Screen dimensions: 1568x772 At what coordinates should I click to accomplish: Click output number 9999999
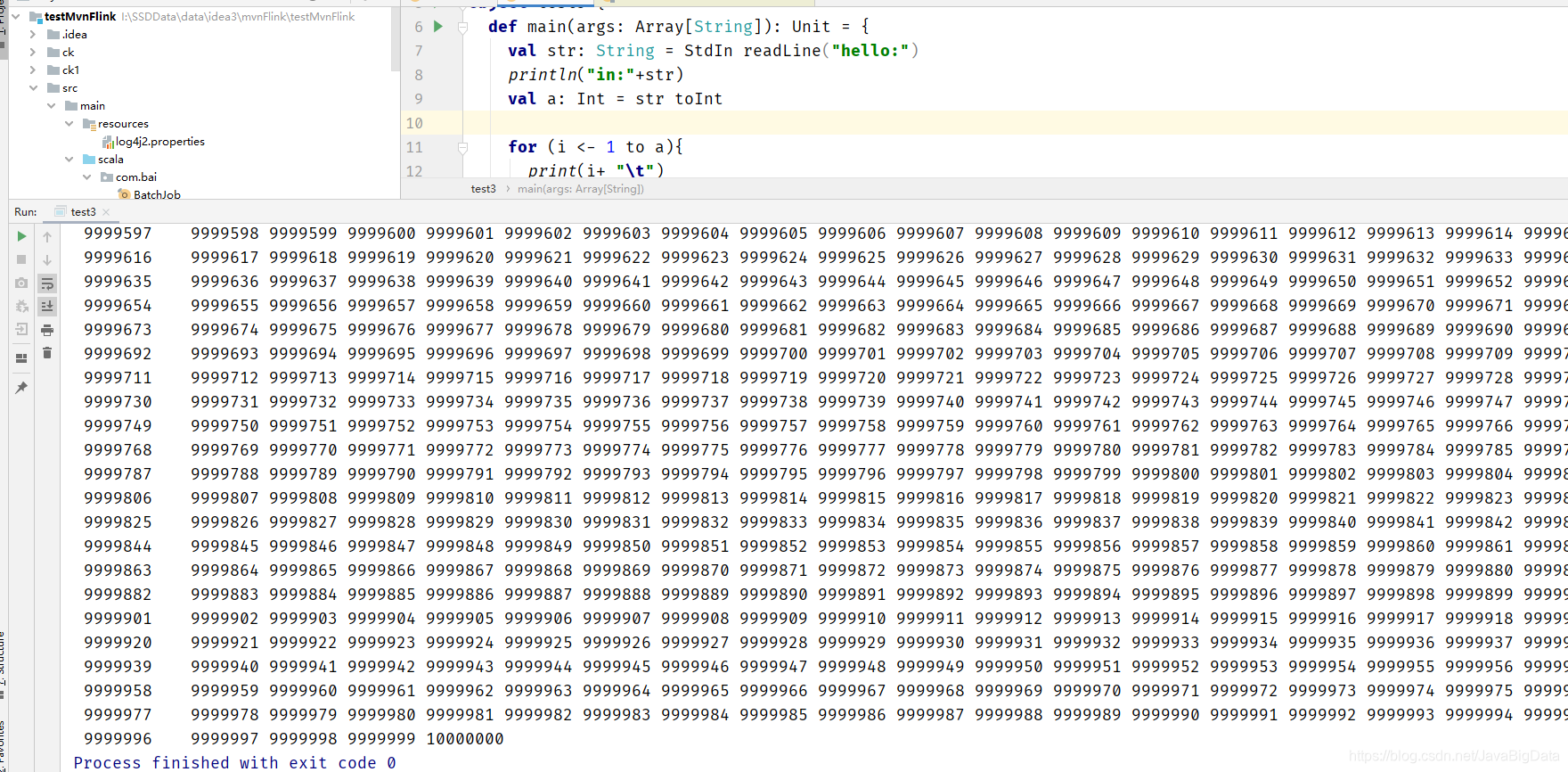381,739
